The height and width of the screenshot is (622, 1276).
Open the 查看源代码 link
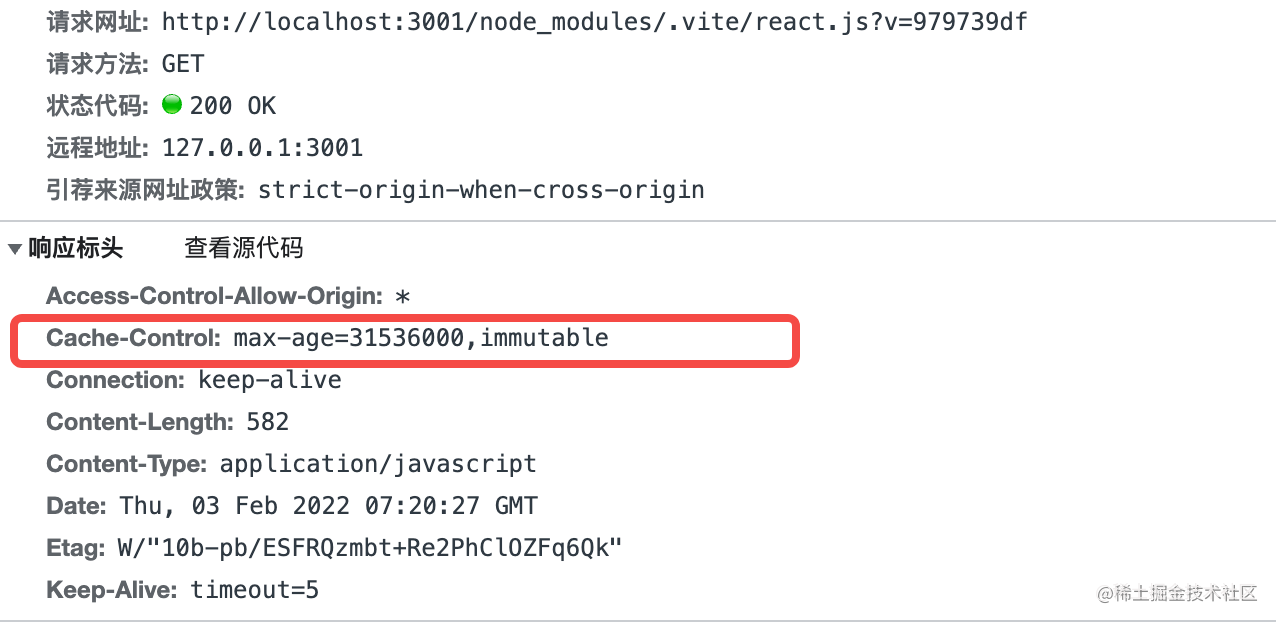click(x=243, y=248)
